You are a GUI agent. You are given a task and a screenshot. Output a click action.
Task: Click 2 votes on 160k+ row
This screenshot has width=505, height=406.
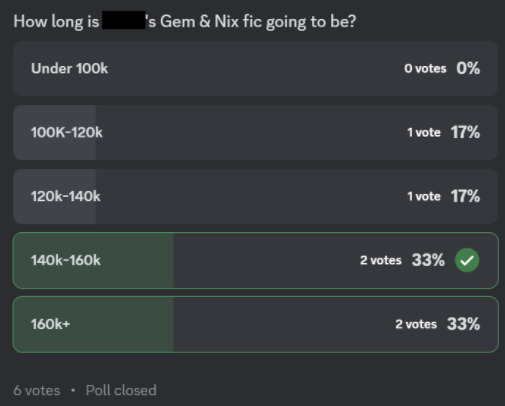416,324
